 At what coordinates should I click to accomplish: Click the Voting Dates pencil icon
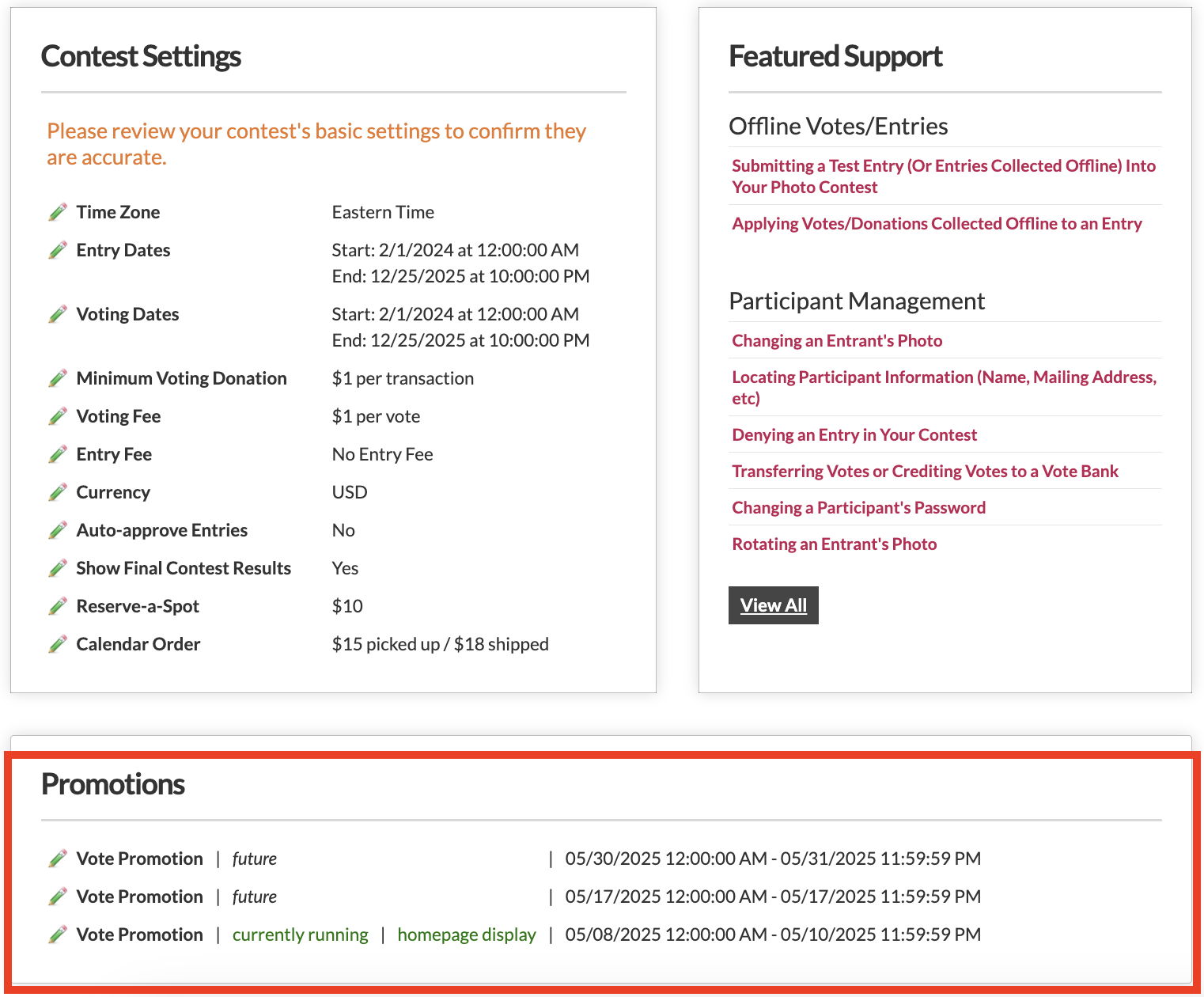58,314
